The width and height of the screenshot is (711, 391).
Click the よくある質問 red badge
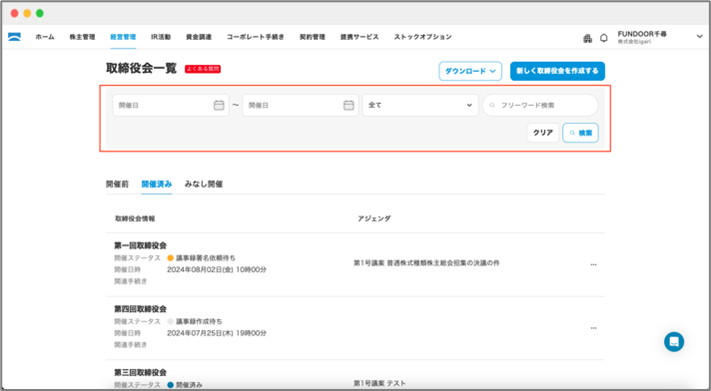click(x=203, y=69)
